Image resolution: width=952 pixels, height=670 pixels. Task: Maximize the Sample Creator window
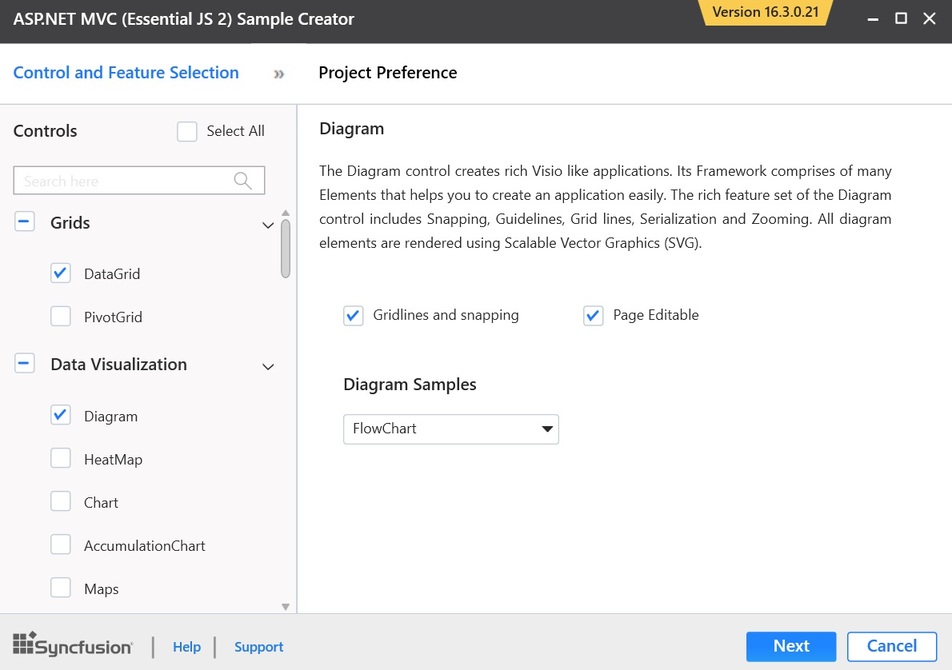(x=901, y=19)
